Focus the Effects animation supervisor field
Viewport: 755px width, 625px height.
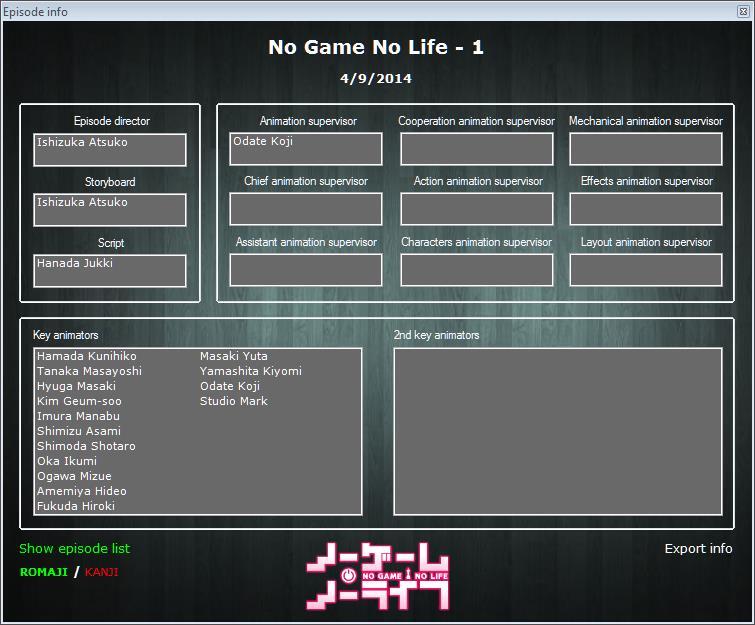pos(646,209)
